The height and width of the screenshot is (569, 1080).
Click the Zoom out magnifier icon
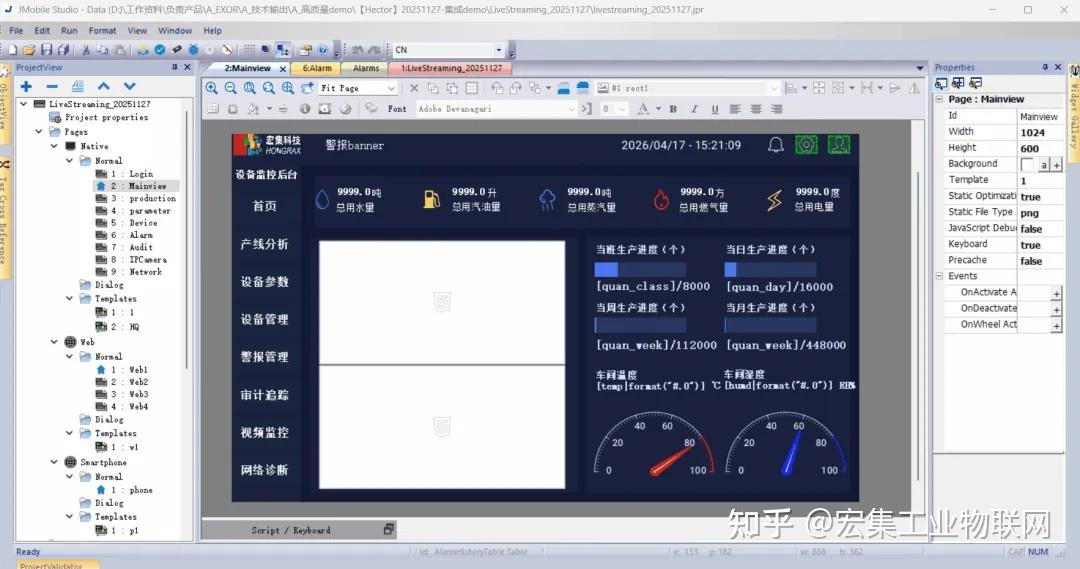231,88
